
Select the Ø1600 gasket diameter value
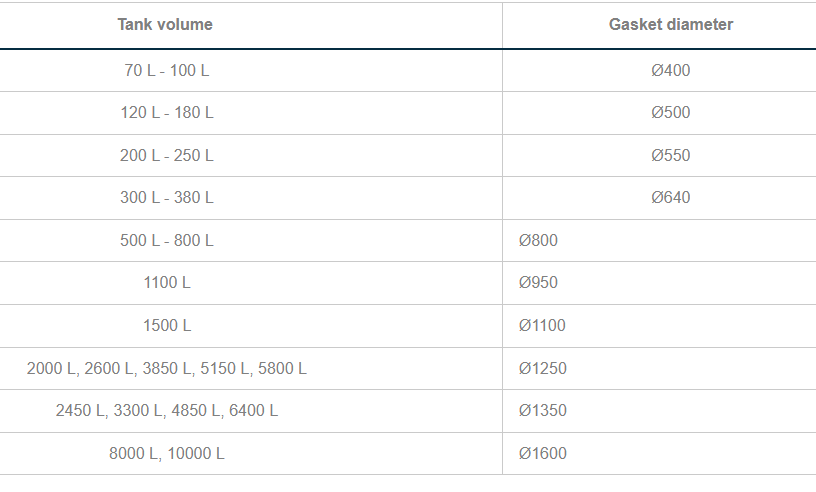(542, 454)
